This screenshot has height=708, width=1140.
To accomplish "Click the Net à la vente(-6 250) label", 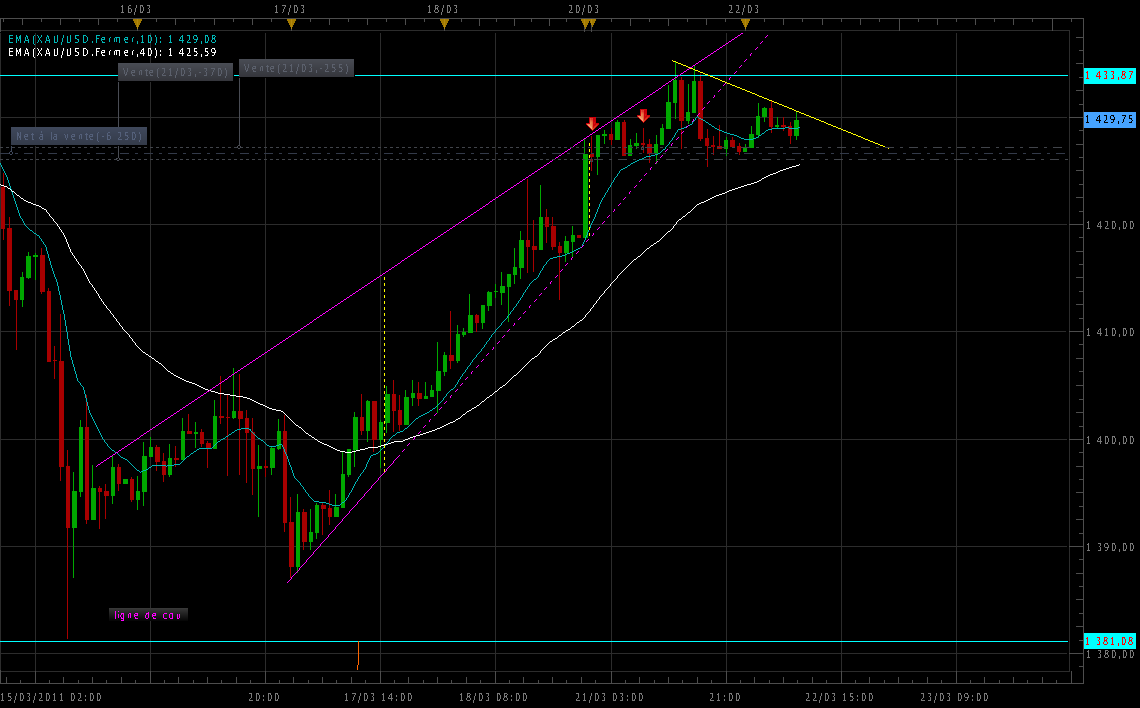I will pyautogui.click(x=79, y=136).
